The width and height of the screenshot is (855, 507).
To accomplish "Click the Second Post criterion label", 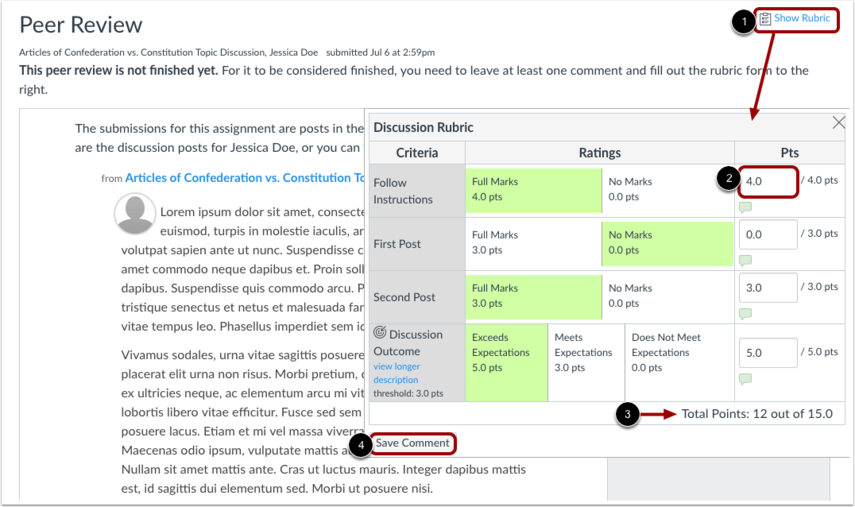I will point(404,297).
